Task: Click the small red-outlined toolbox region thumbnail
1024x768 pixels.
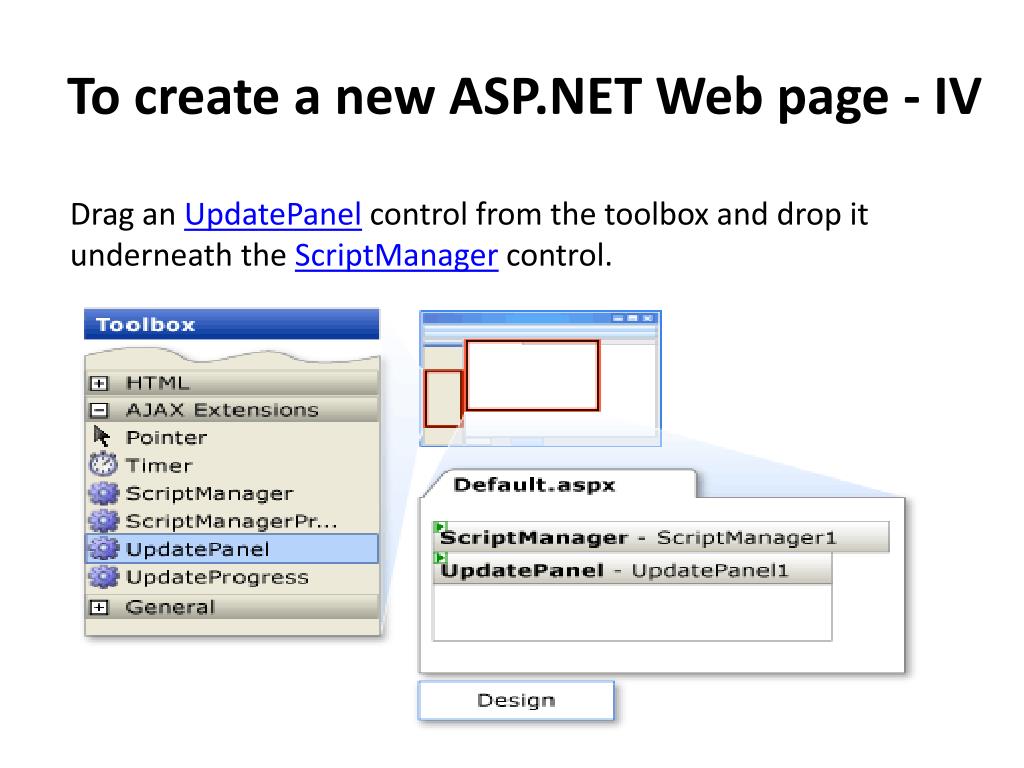Action: (x=443, y=398)
